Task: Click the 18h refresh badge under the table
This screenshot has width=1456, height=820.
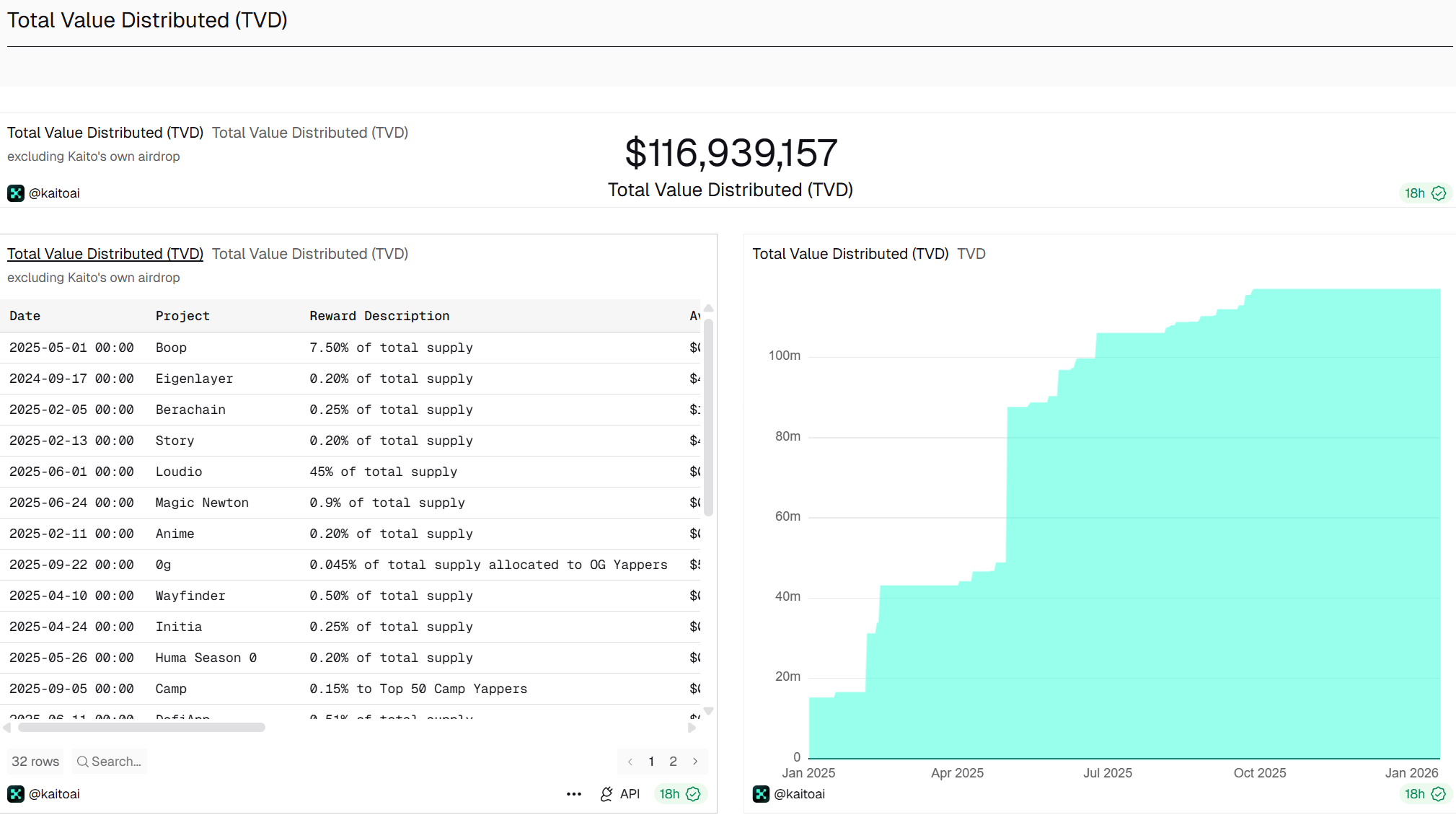Action: pyautogui.click(x=679, y=794)
